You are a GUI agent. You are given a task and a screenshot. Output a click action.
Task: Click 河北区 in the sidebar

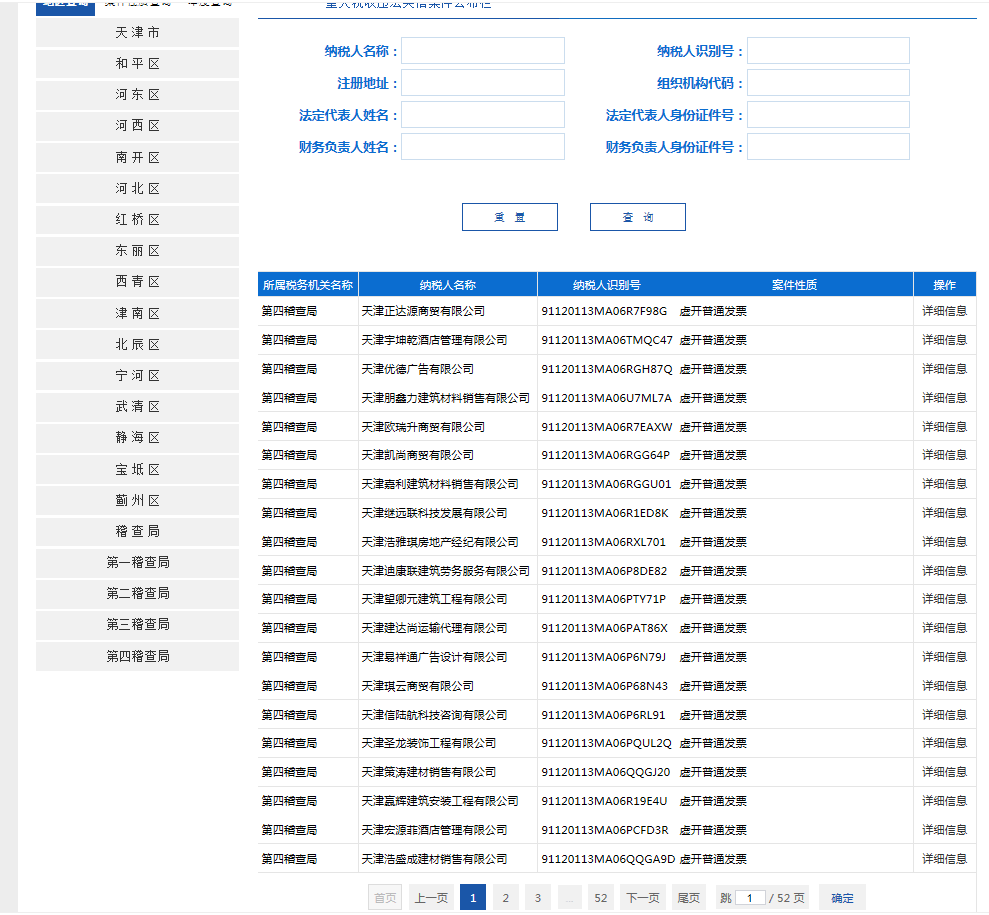(138, 189)
